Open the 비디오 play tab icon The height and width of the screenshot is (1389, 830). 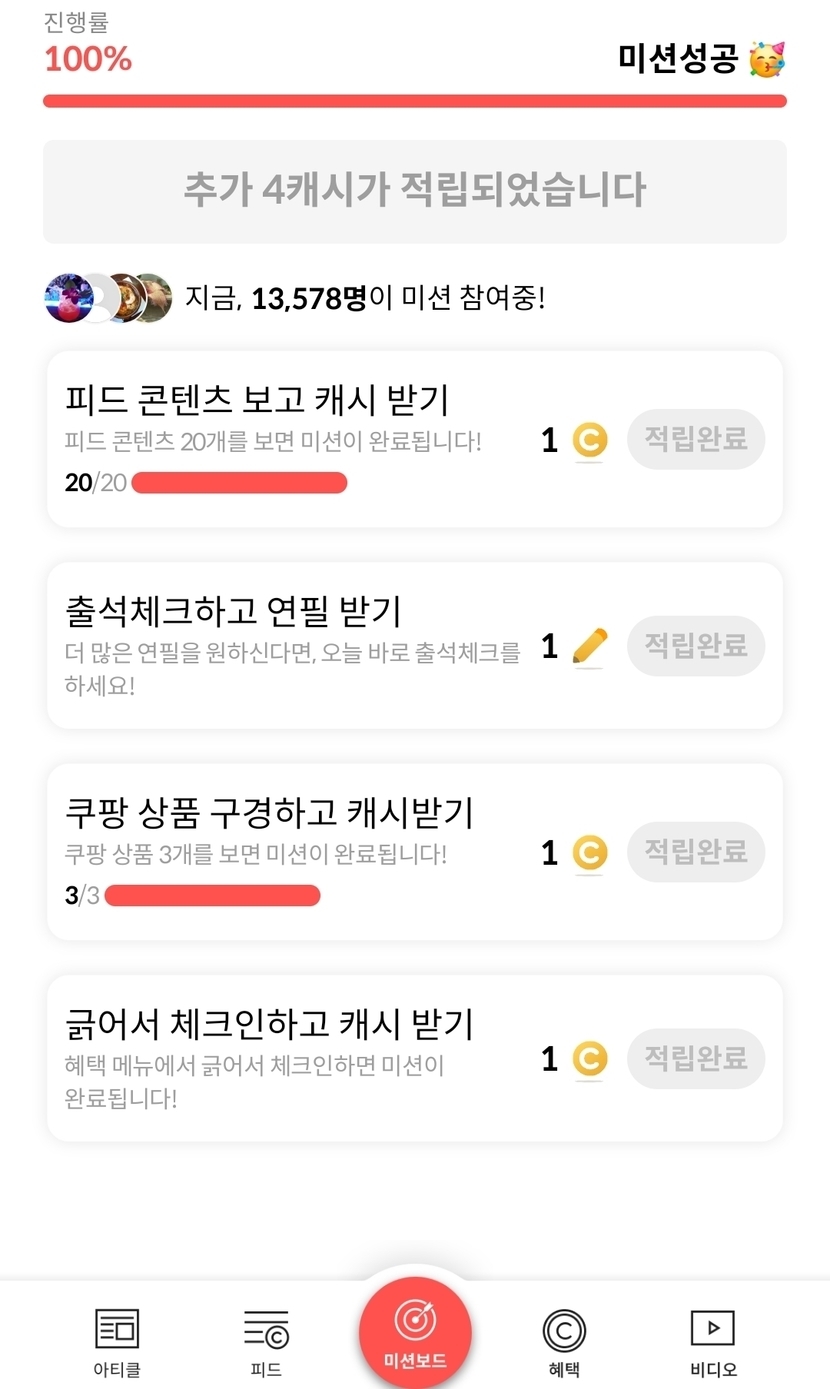click(x=713, y=1330)
